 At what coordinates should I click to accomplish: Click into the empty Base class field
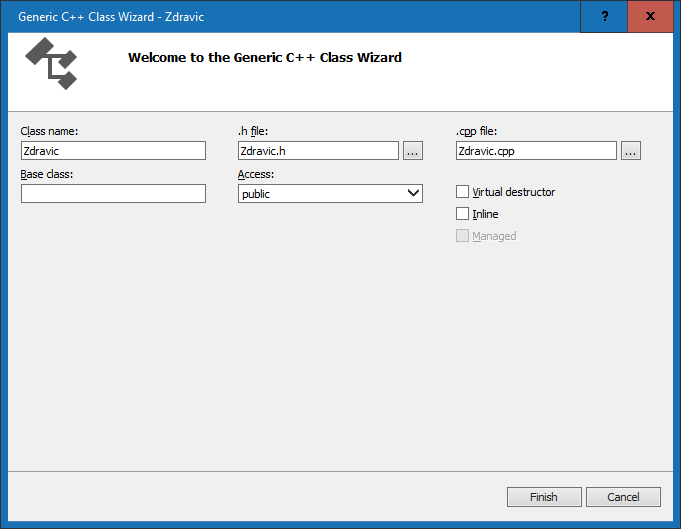113,194
